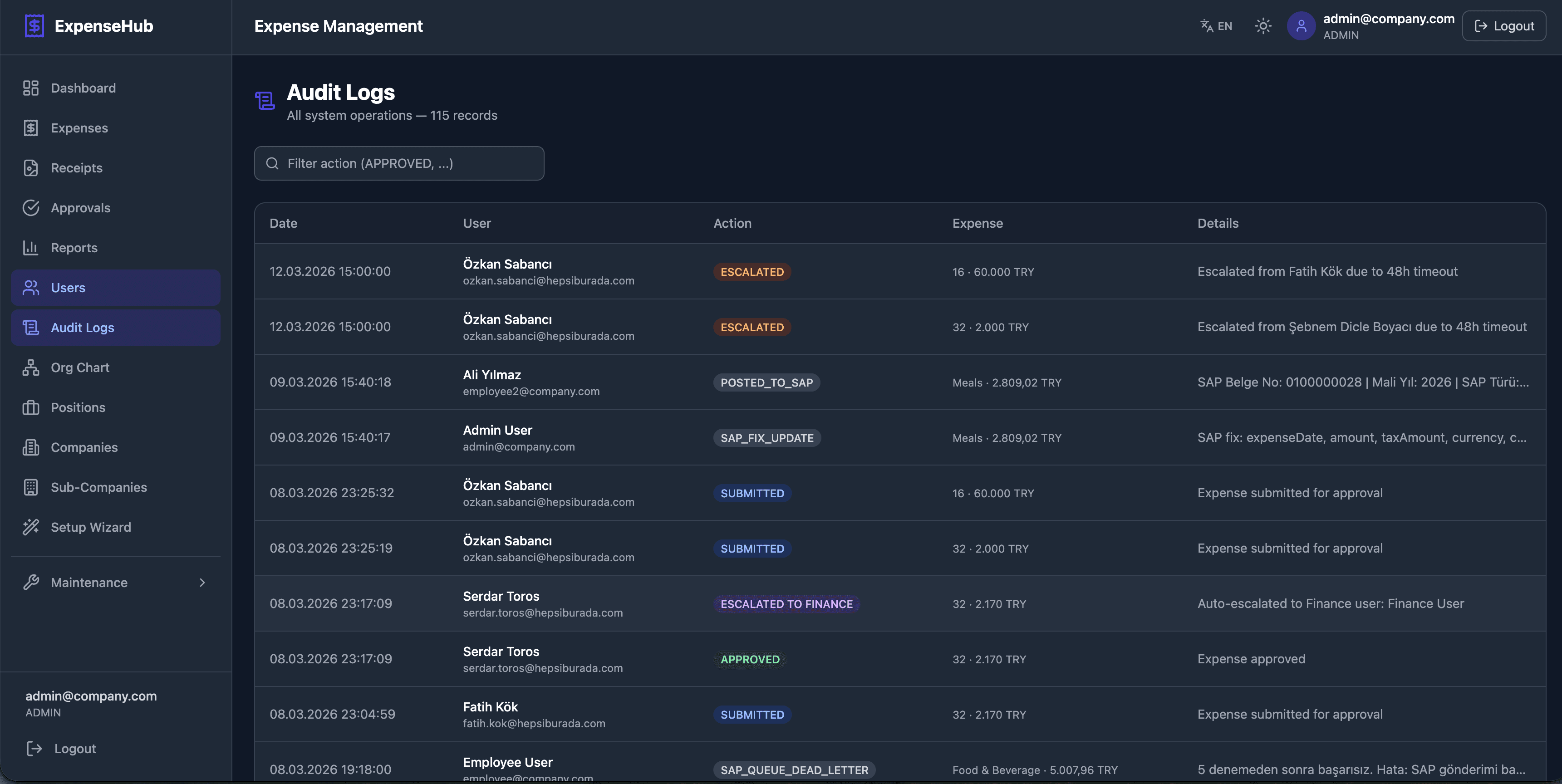Click the Maintenance wrench icon

point(31,583)
